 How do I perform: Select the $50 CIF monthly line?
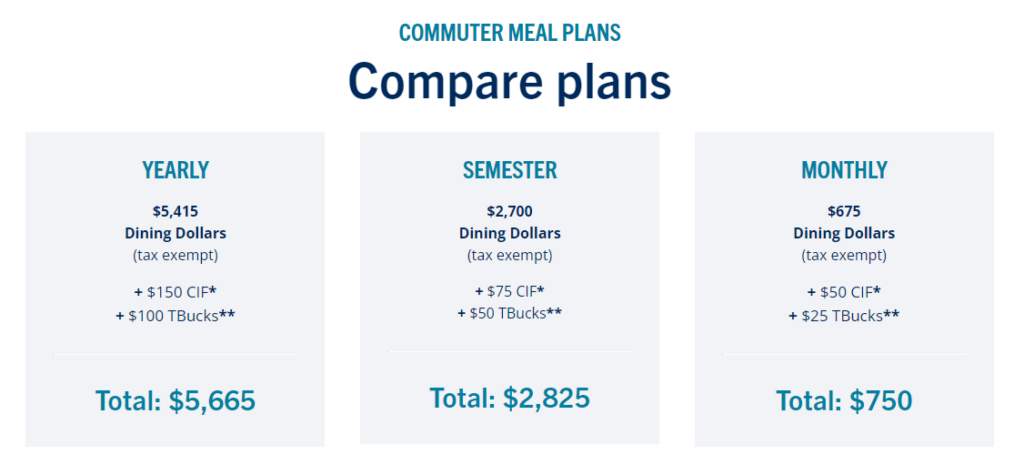(844, 292)
